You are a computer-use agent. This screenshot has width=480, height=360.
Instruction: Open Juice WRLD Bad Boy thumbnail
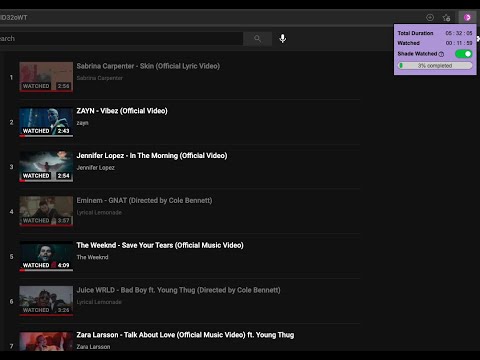(46, 301)
